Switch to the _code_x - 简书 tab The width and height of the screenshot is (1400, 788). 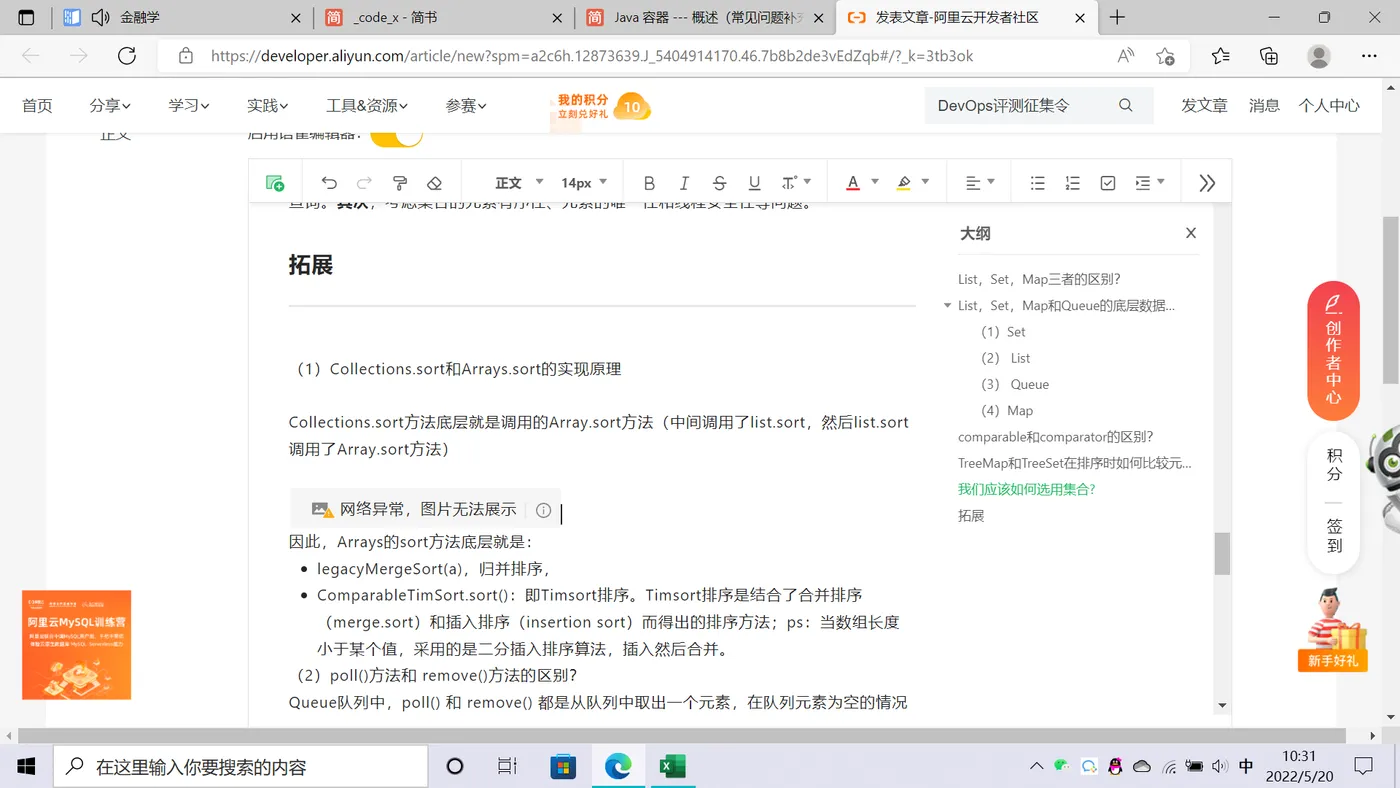point(443,18)
